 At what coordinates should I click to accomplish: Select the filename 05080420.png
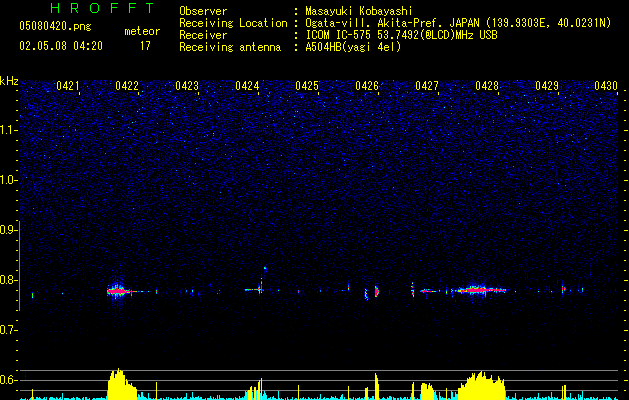point(55,26)
